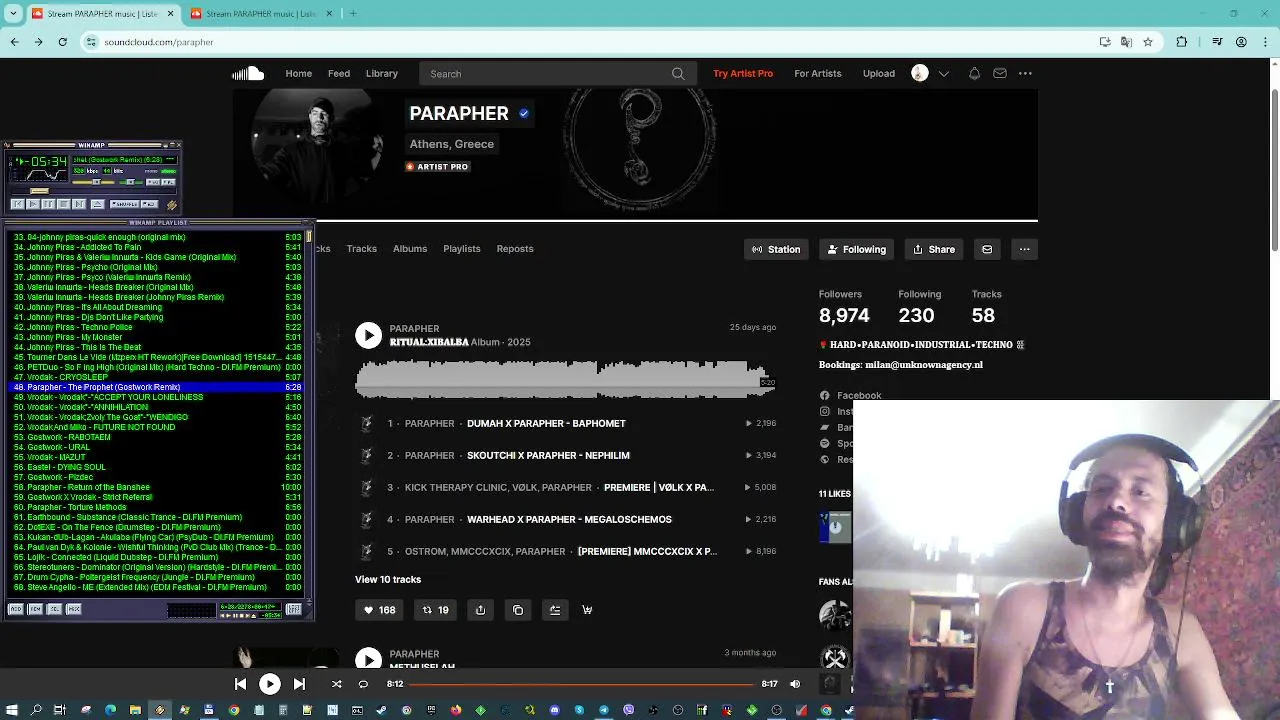Repost the album with the 19 reposts button

[x=435, y=610]
